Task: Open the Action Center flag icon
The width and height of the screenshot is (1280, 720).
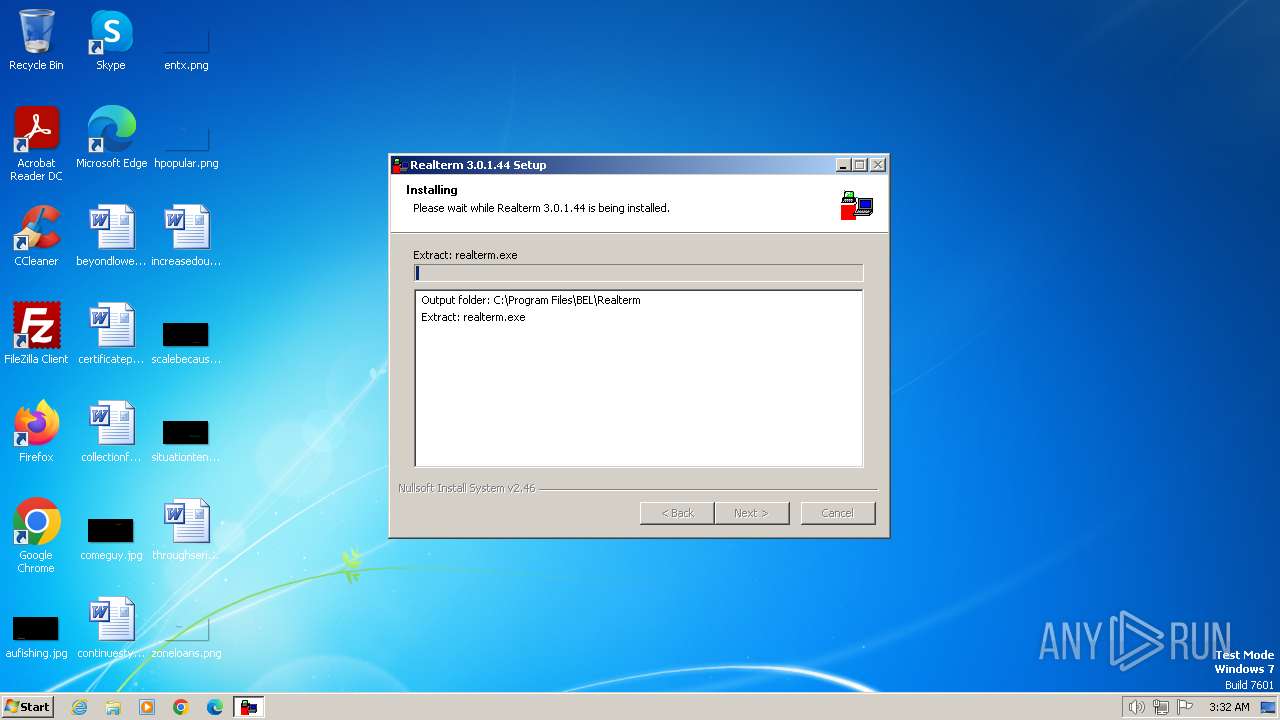Action: tap(1185, 707)
